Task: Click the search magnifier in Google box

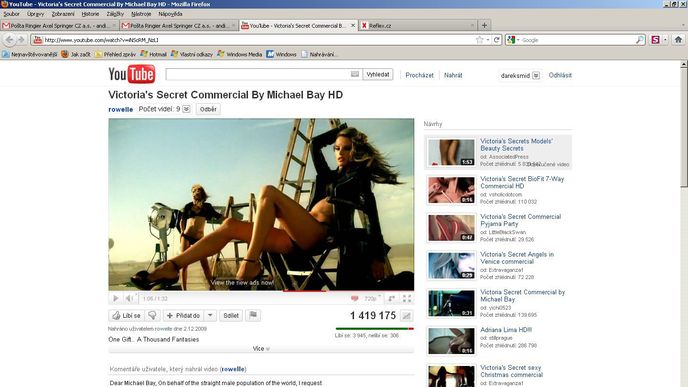Action: [640, 40]
